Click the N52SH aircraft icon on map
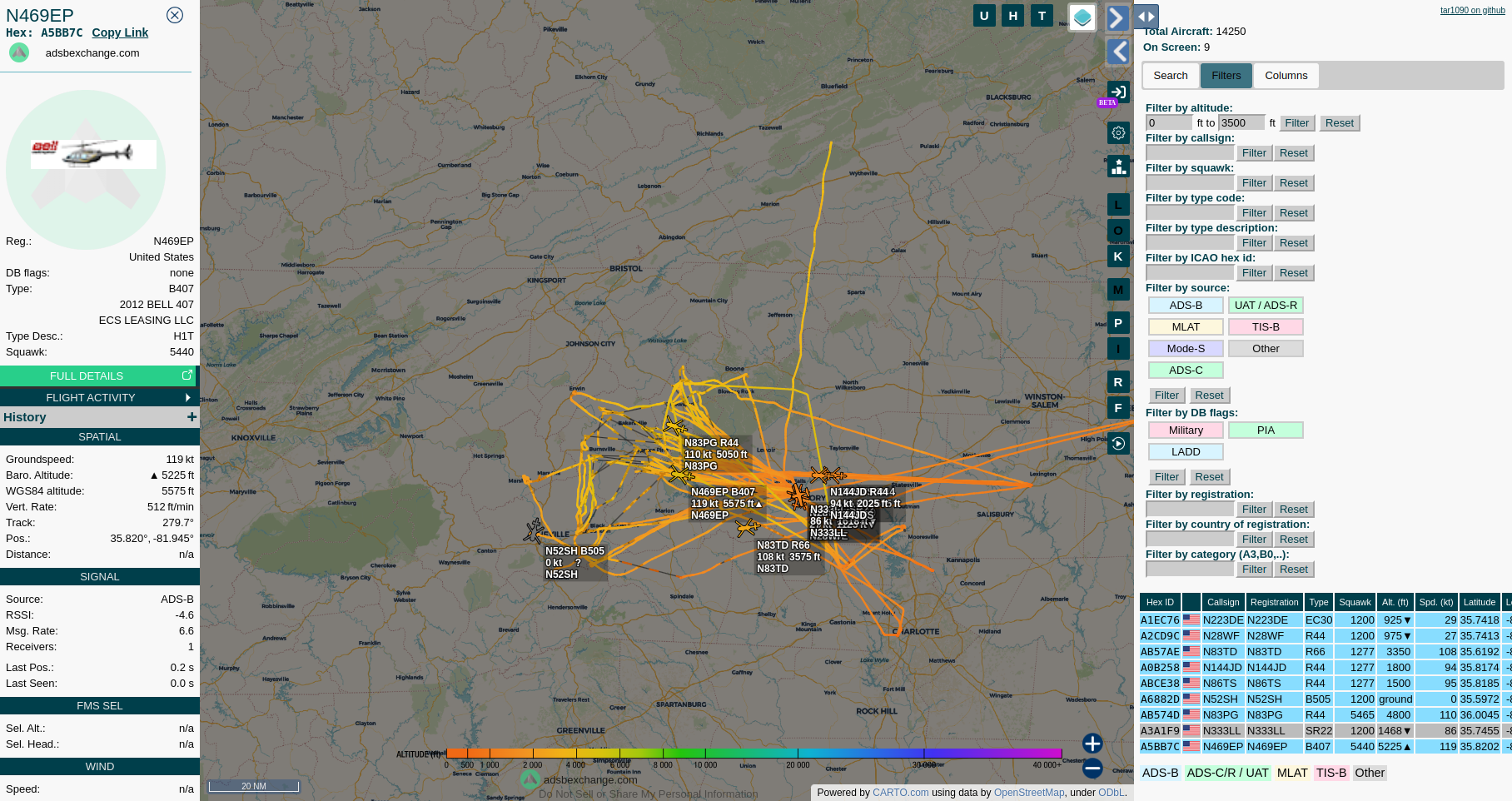This screenshot has width=1512, height=801. (x=535, y=530)
